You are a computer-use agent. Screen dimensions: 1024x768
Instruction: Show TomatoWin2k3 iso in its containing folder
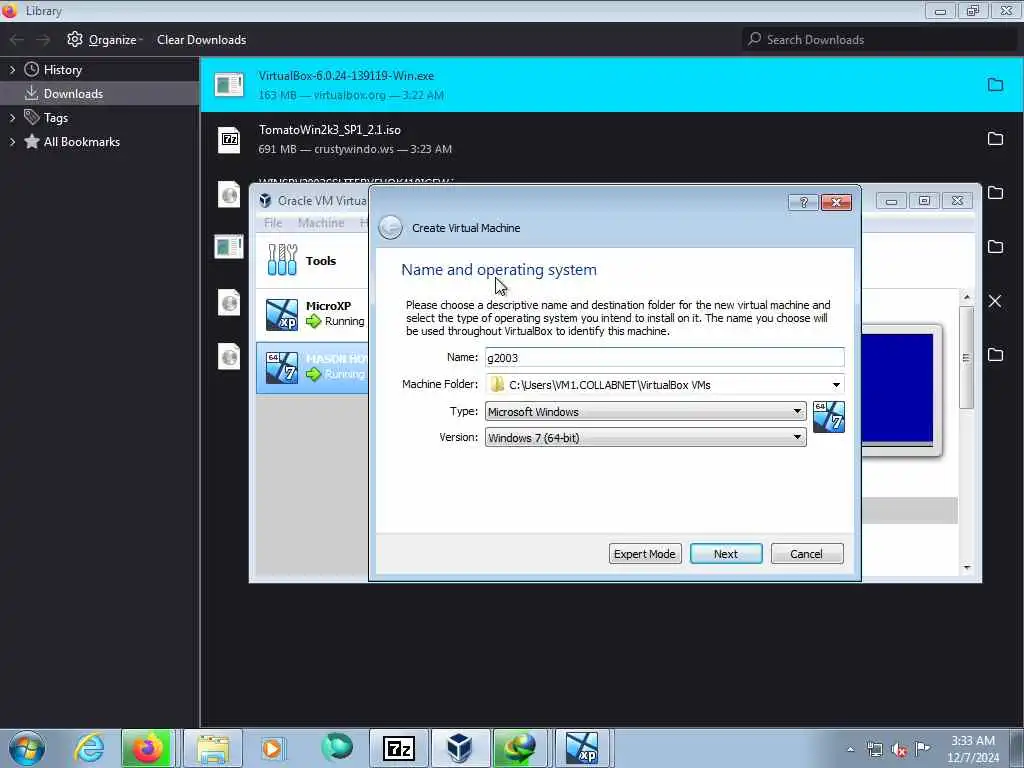995,139
